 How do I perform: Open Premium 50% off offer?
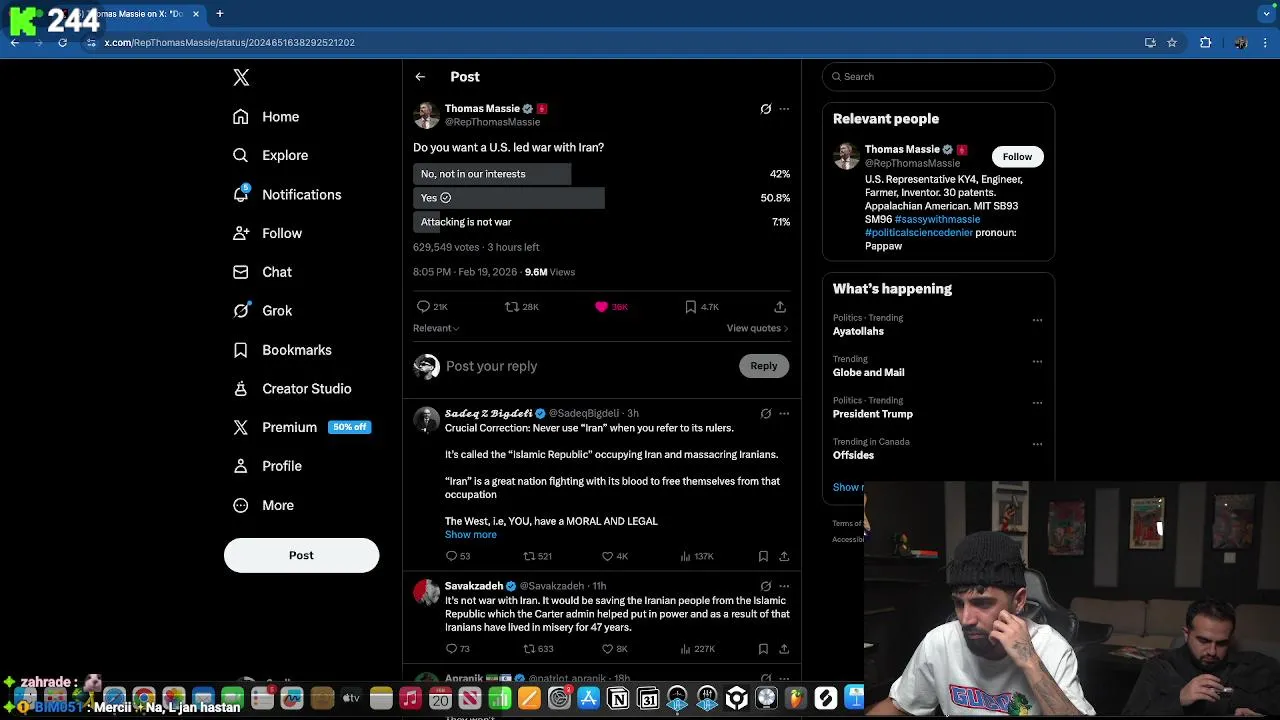[302, 427]
